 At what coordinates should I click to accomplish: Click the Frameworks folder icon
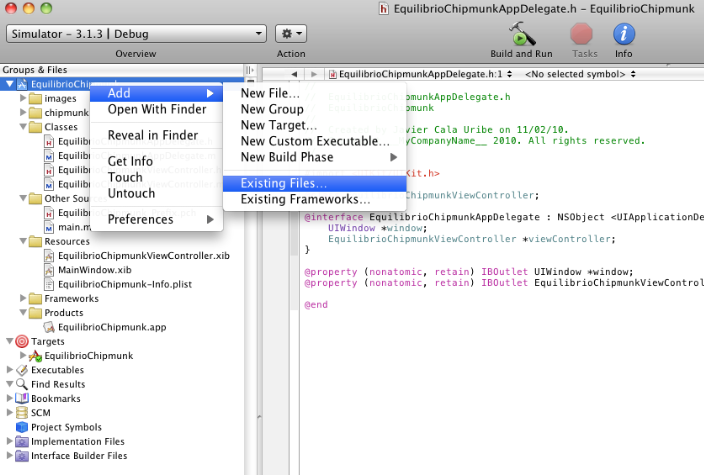click(35, 299)
